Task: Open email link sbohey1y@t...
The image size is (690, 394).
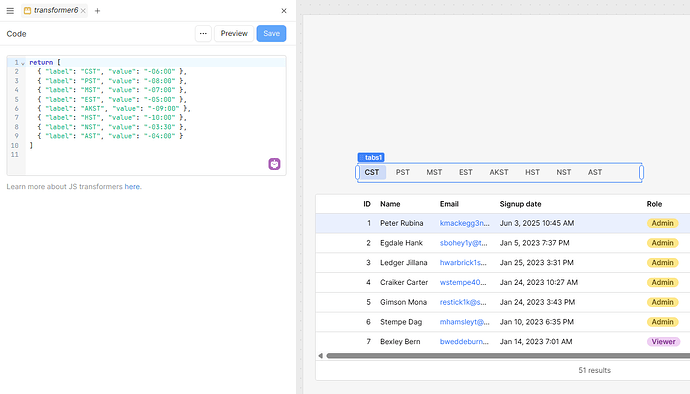Action: (463, 243)
